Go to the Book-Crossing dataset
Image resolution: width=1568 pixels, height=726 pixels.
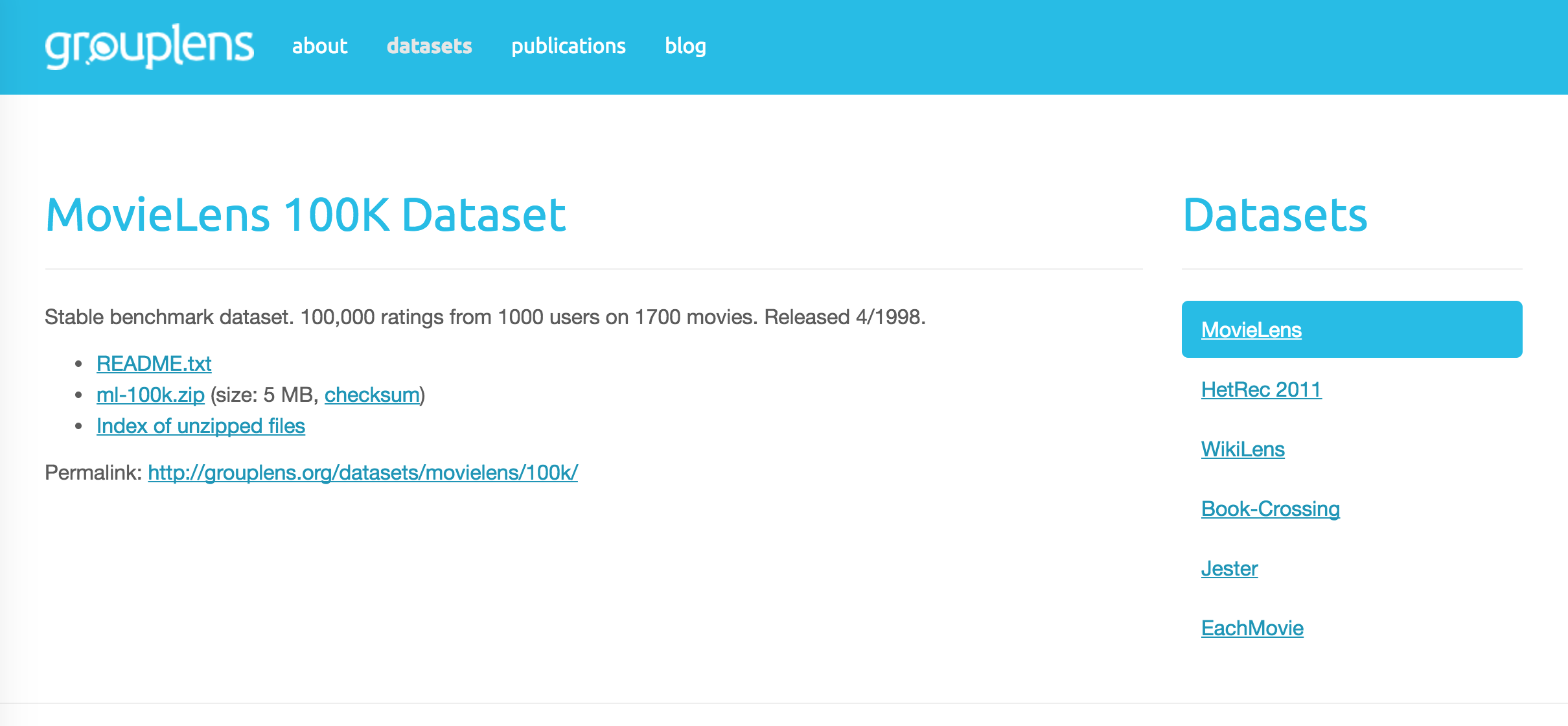[1270, 509]
